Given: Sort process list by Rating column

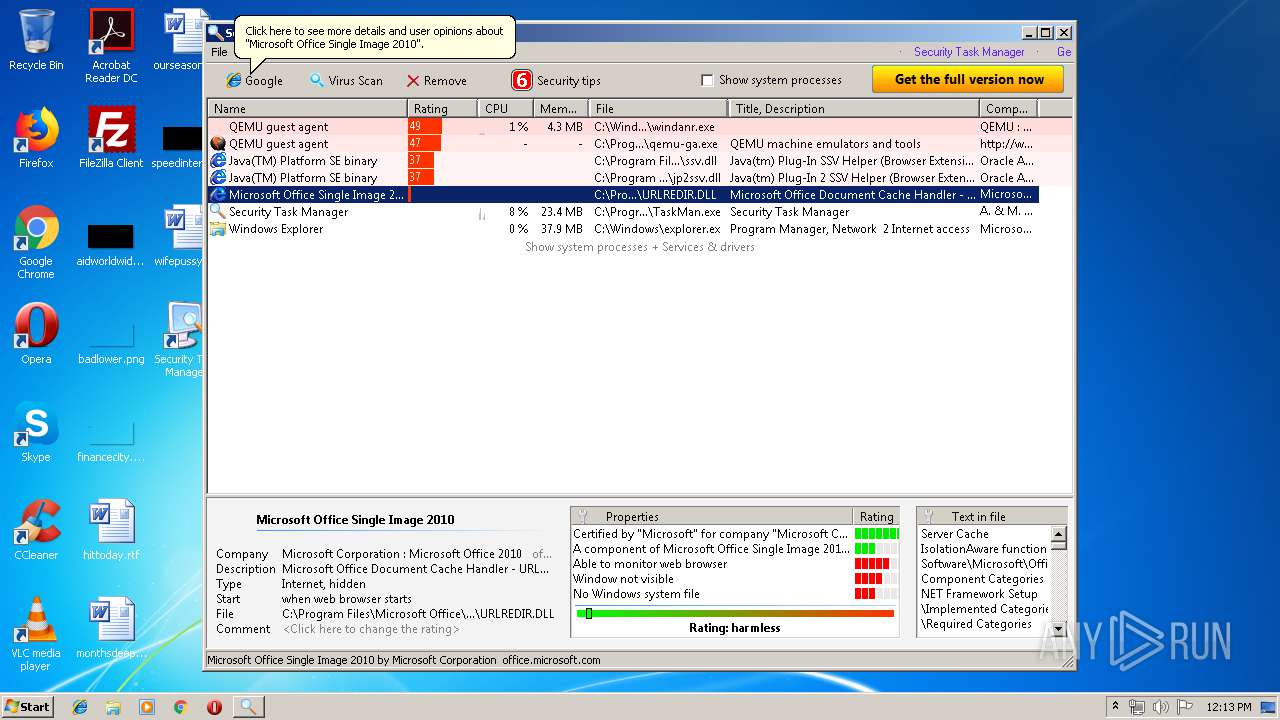Looking at the screenshot, I should point(442,108).
